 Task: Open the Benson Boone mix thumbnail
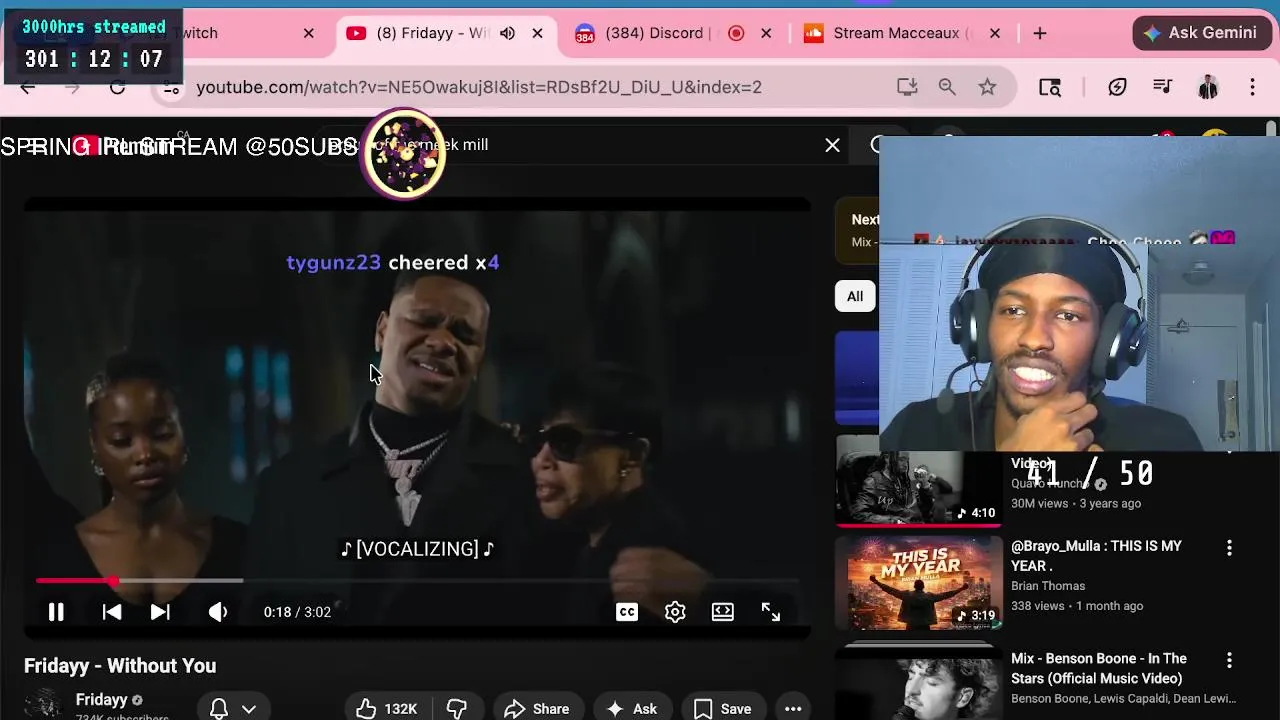tap(919, 682)
